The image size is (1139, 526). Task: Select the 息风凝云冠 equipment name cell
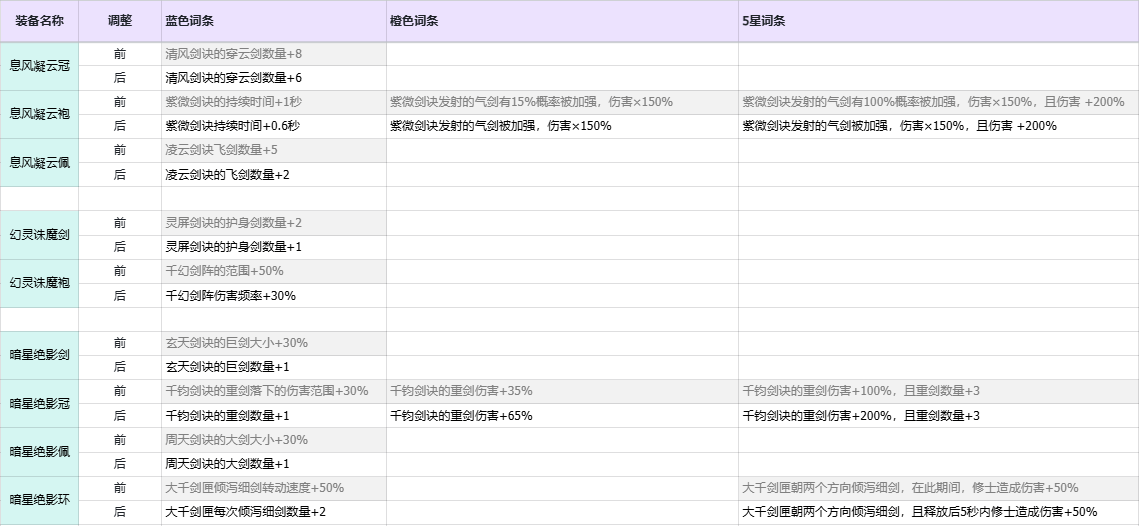pos(40,65)
